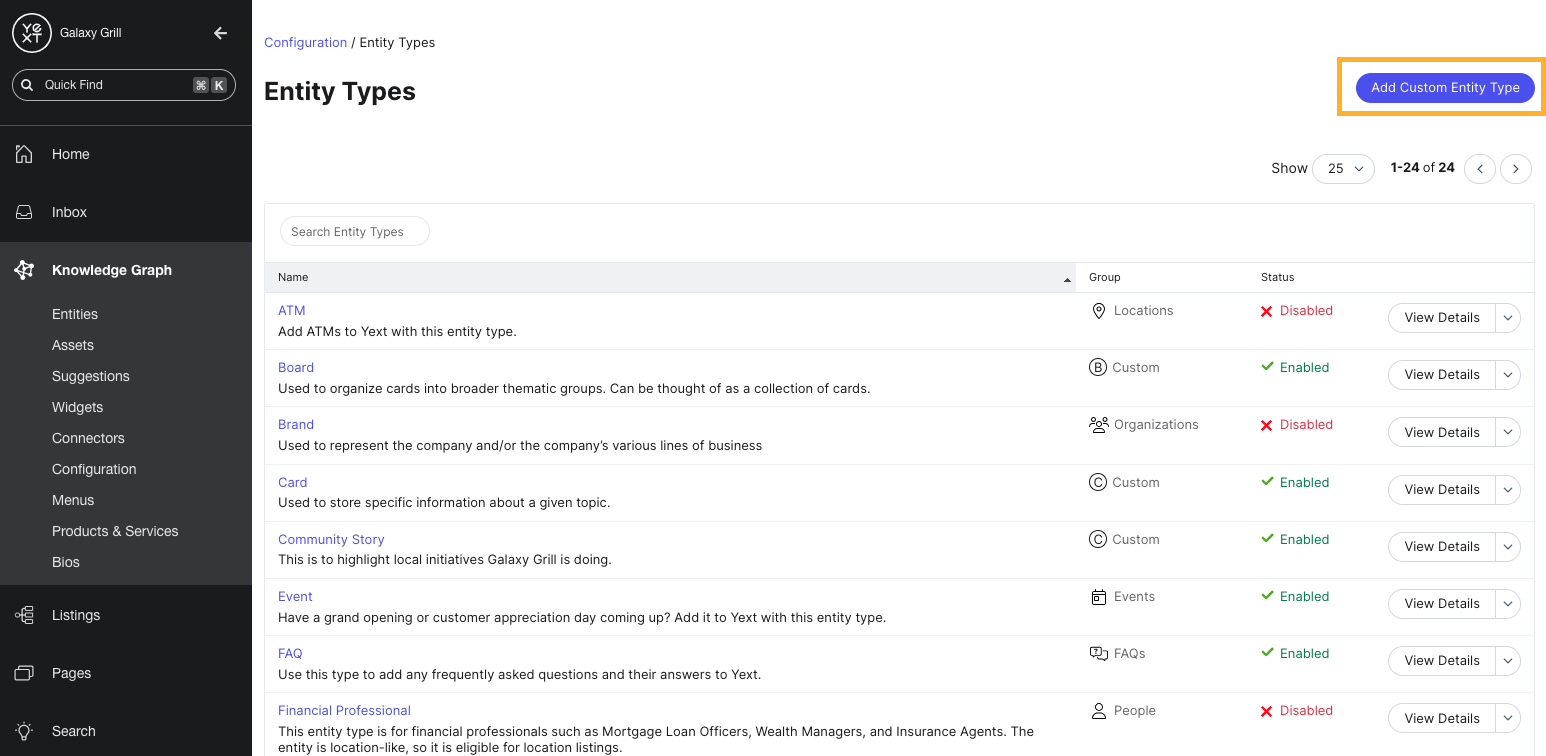Click the Inbox tray icon
The height and width of the screenshot is (756, 1546).
25,212
